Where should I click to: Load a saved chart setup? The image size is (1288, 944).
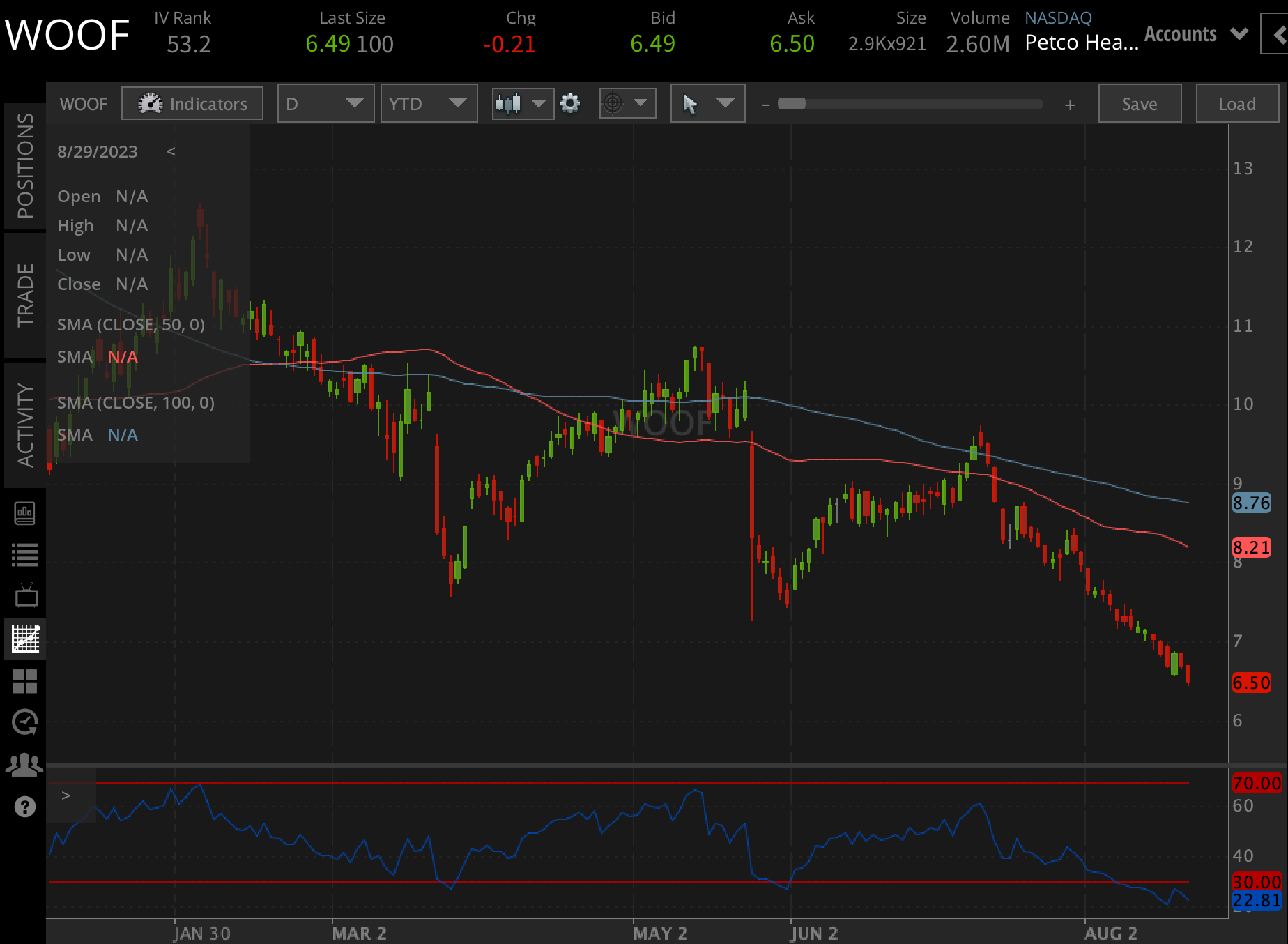1237,104
